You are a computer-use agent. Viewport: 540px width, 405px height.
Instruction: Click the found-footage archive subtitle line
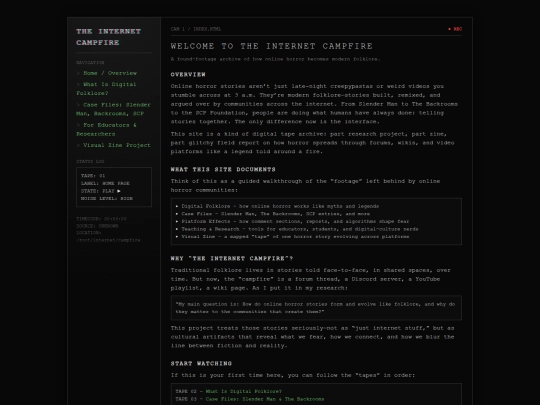coord(276,59)
